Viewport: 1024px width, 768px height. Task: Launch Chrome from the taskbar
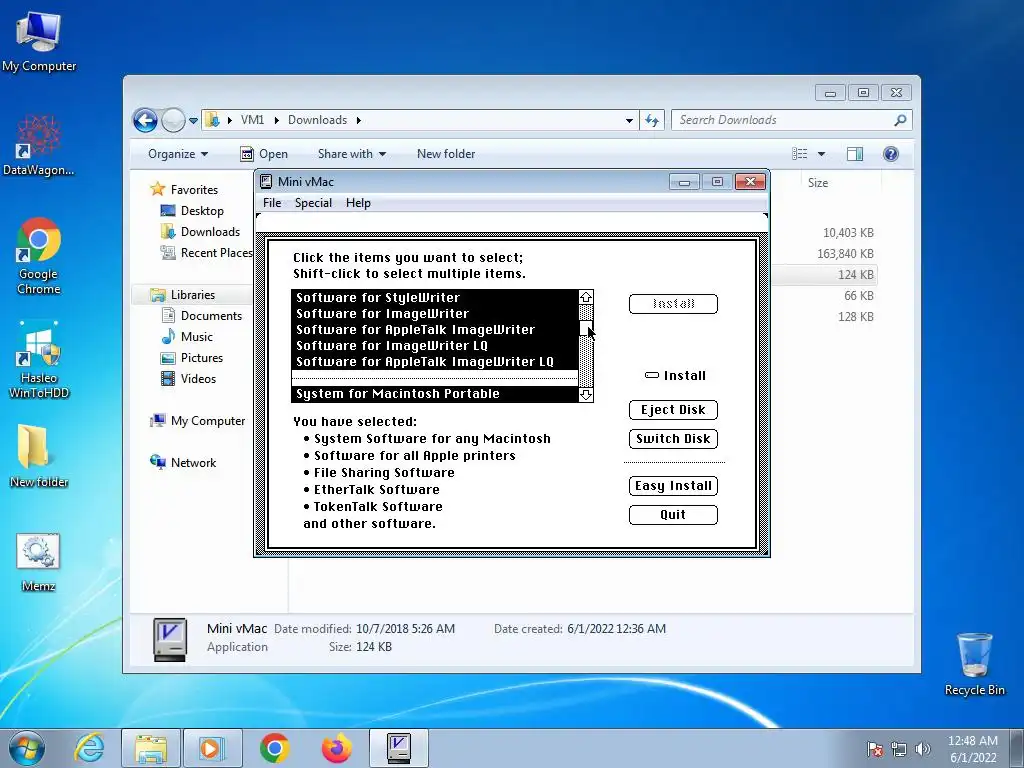point(275,748)
